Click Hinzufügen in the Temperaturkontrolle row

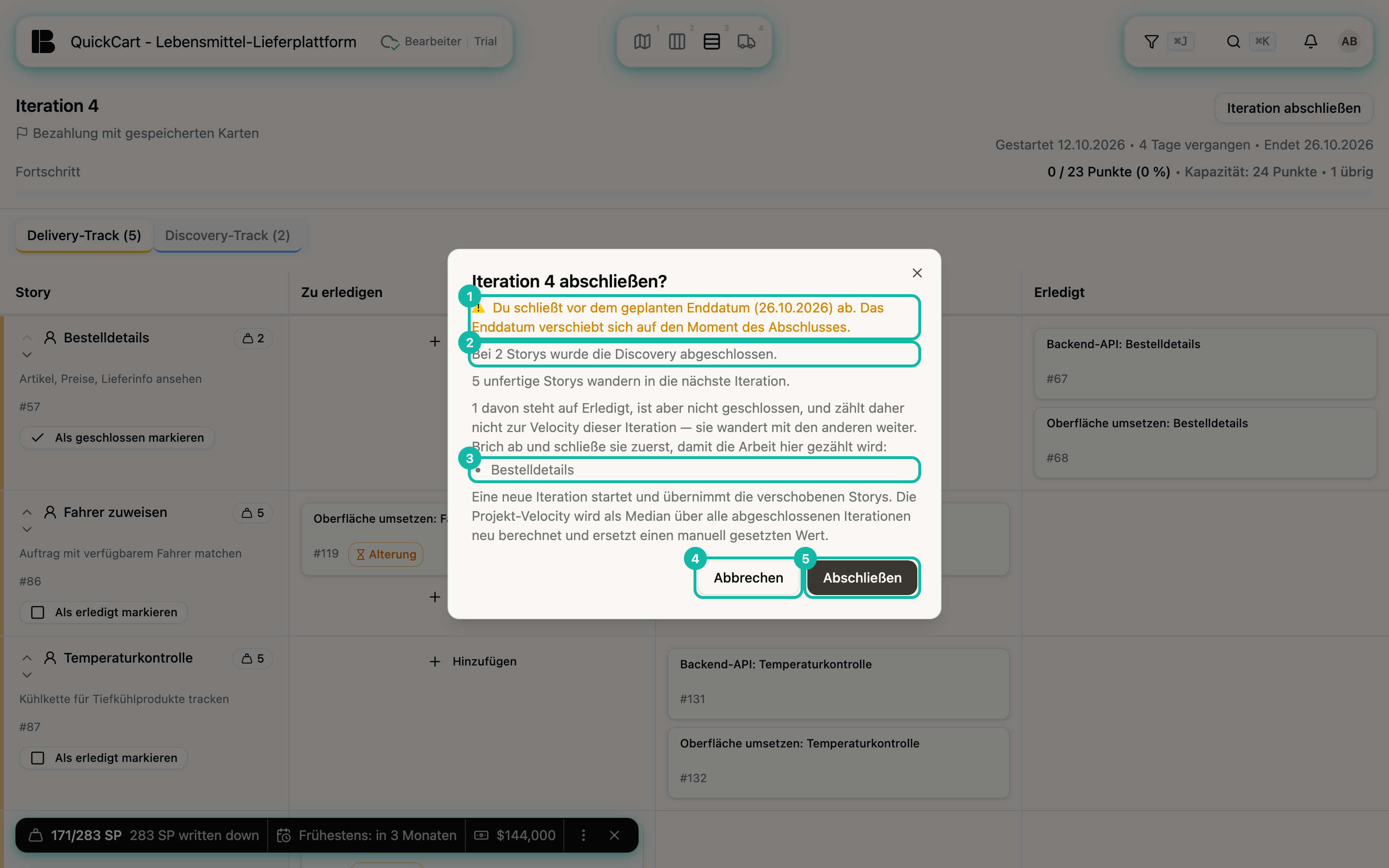[473, 661]
